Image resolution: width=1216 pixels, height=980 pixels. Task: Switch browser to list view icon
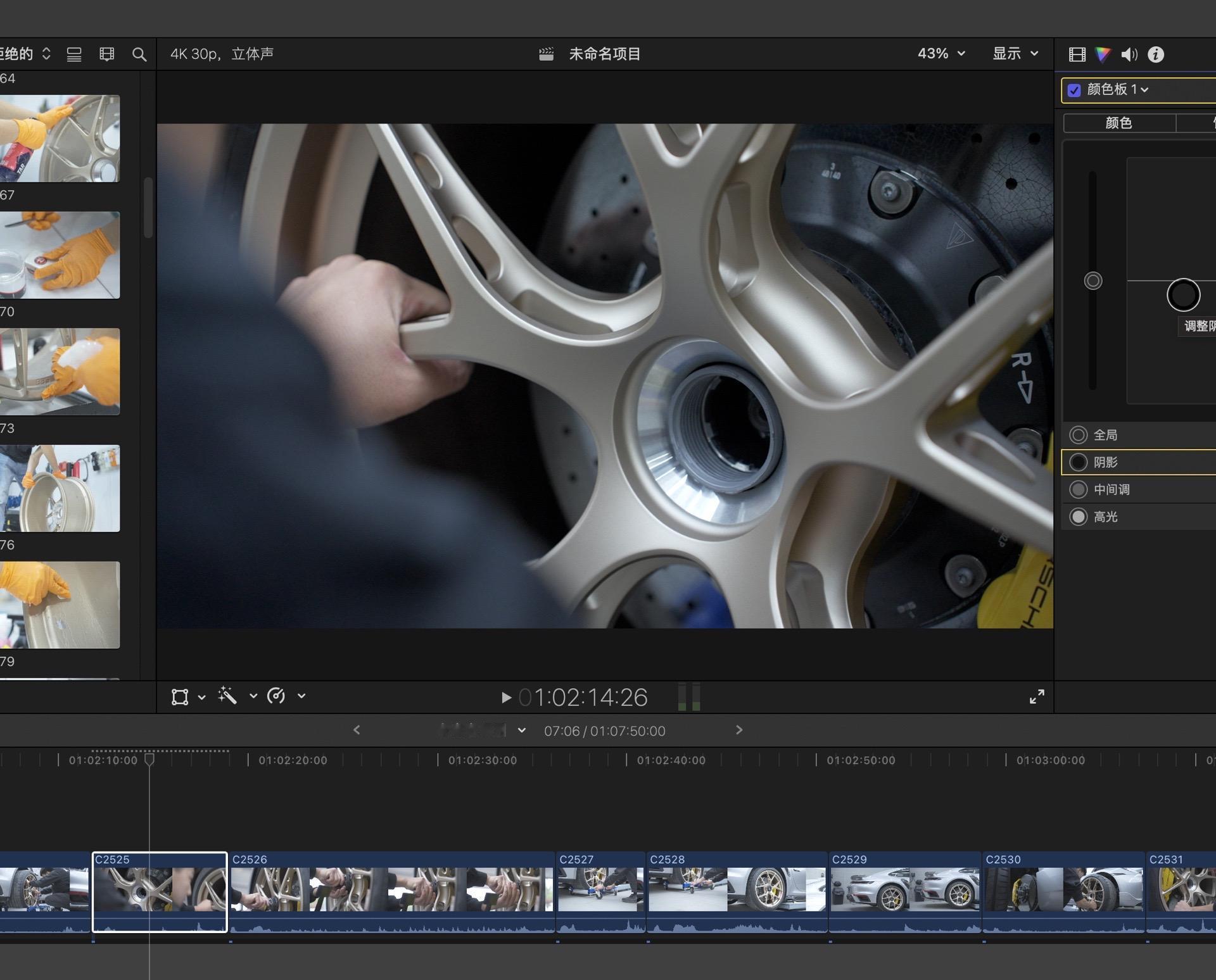(x=74, y=54)
